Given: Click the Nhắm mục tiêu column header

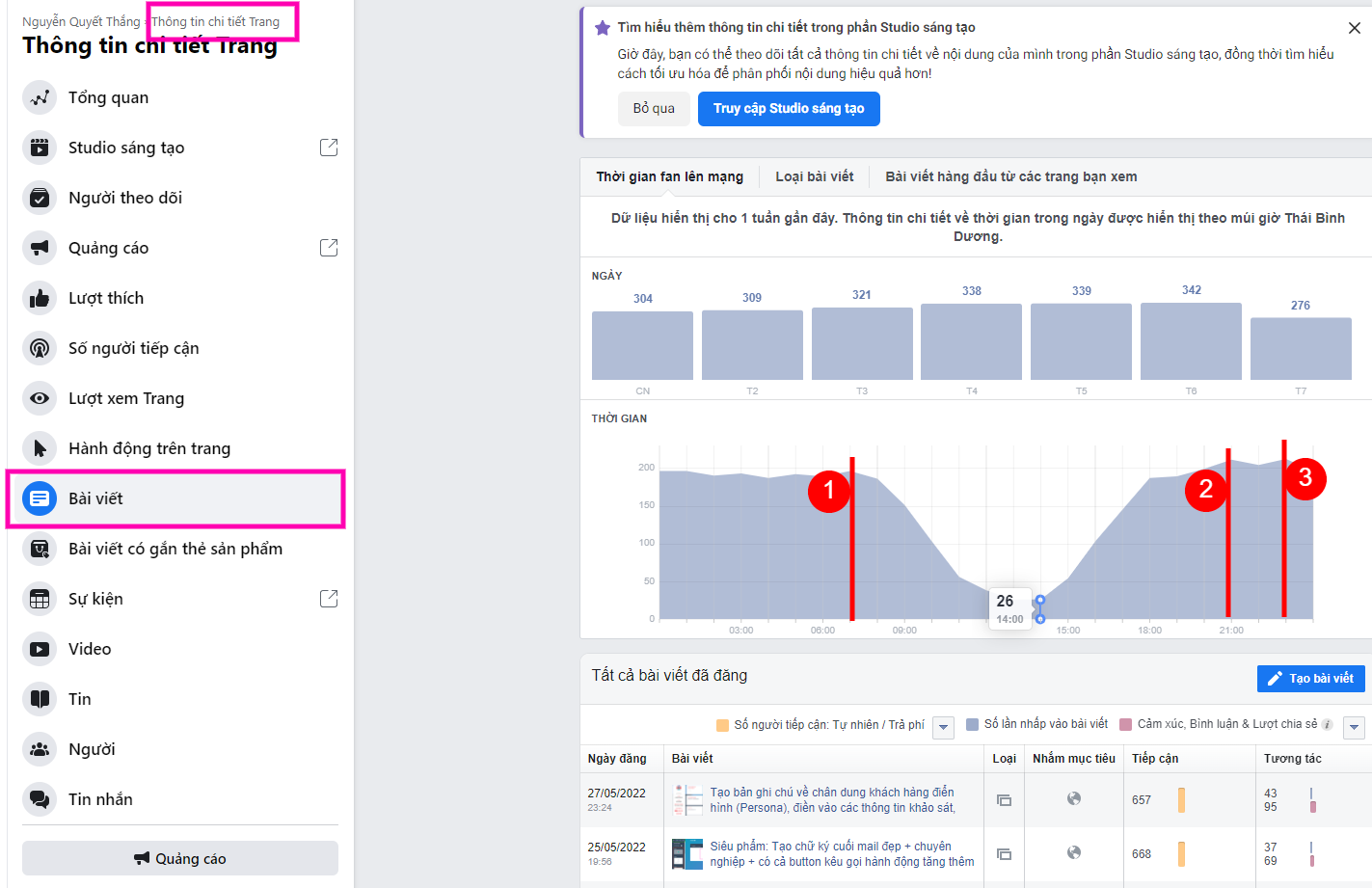Looking at the screenshot, I should coord(1074,759).
